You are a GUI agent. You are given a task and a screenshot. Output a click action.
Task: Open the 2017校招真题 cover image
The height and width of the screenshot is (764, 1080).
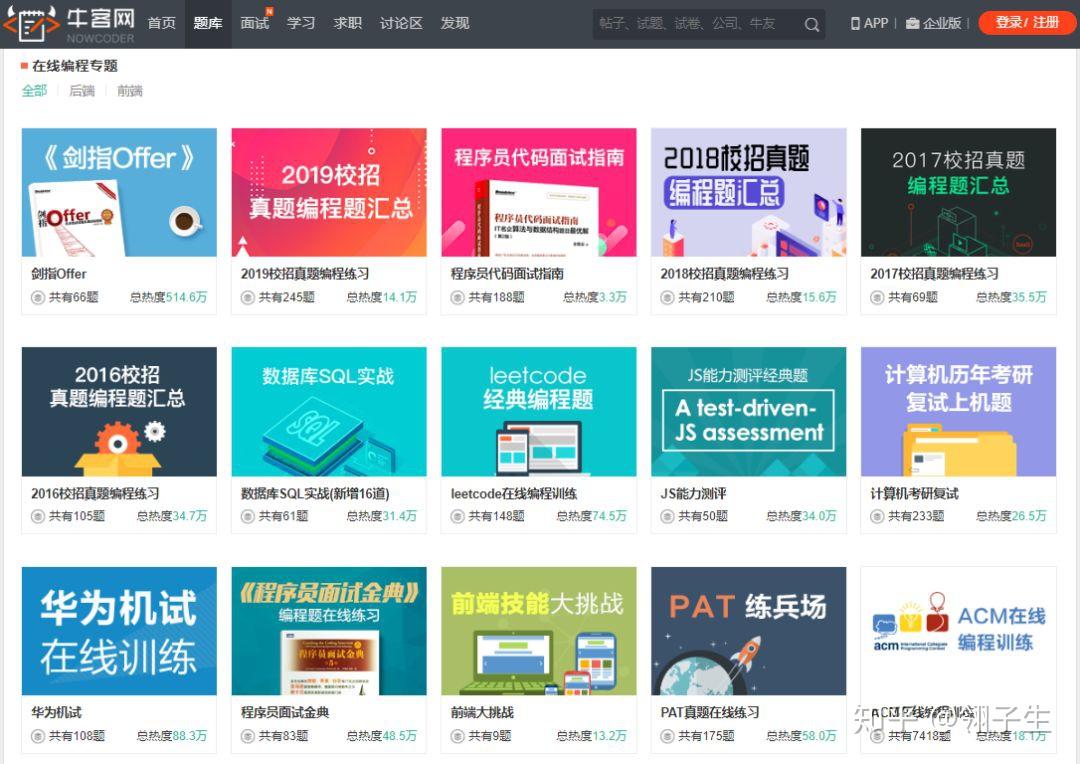(x=959, y=192)
